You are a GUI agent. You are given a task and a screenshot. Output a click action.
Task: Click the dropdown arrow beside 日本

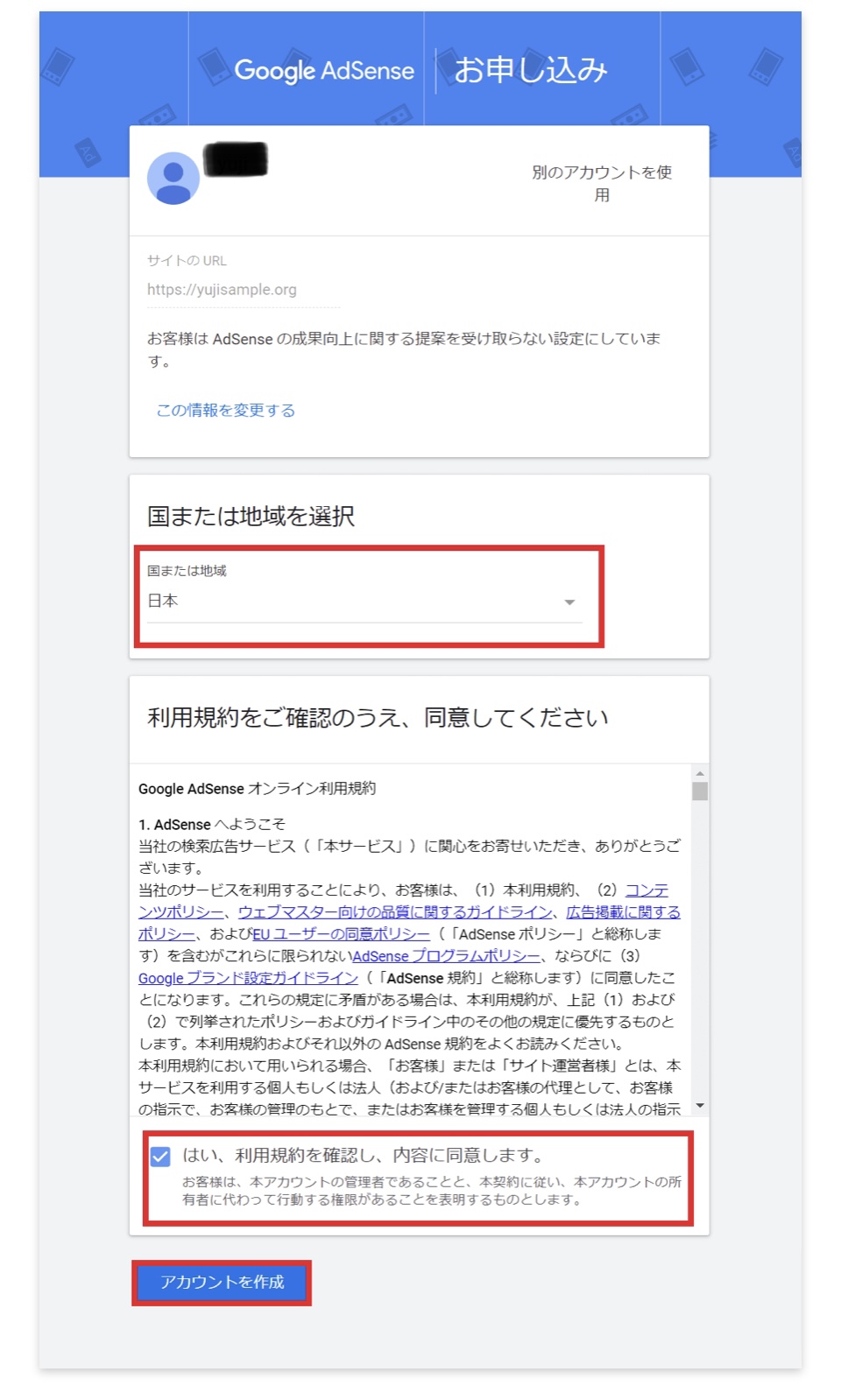569,602
